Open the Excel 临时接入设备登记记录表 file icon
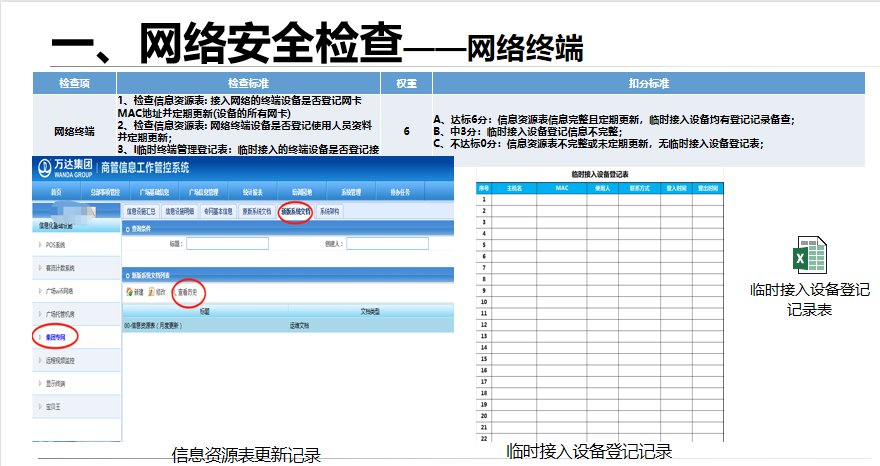 coord(809,255)
